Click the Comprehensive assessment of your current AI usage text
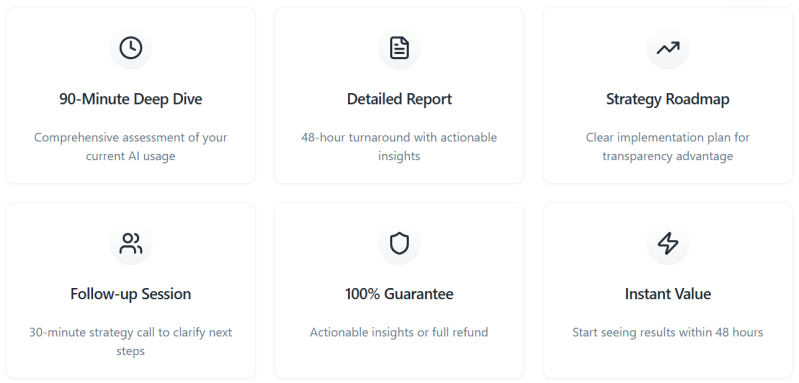799x383 pixels. [130, 147]
